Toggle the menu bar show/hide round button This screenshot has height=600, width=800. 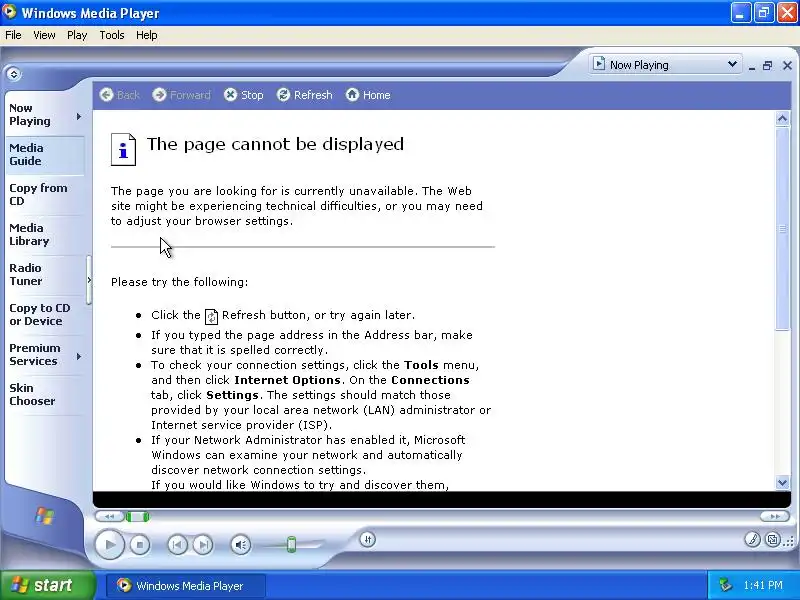pos(14,74)
